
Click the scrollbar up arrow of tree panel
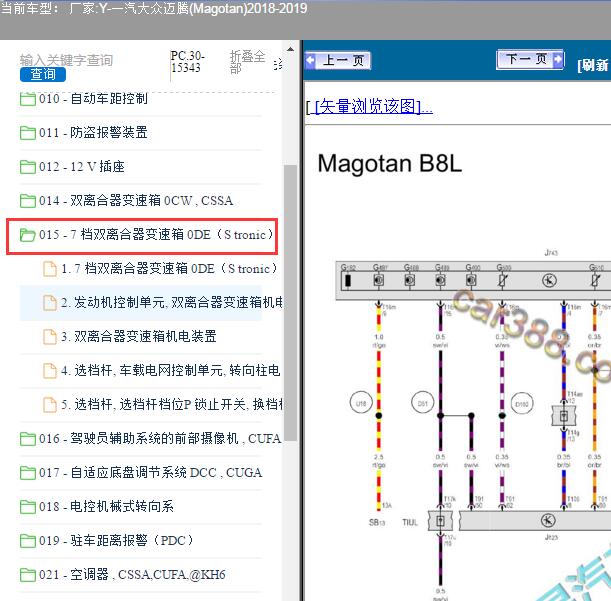tap(290, 49)
